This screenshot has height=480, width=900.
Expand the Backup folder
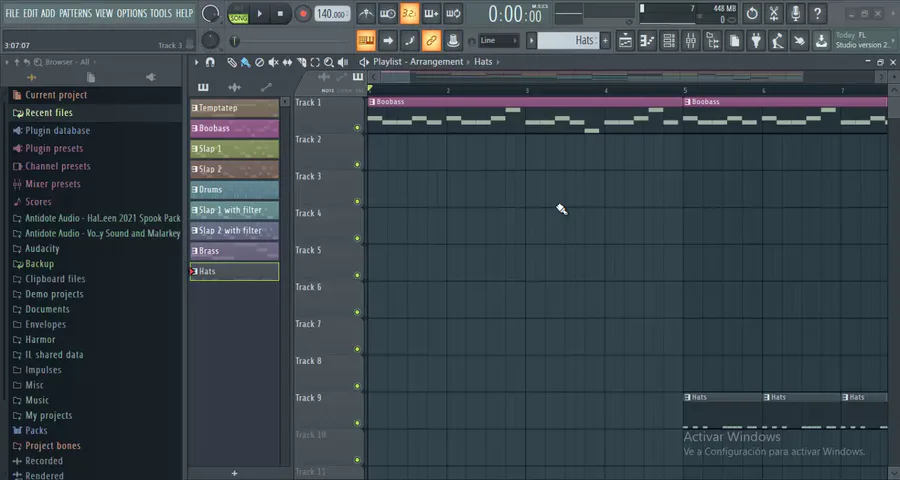click(39, 264)
